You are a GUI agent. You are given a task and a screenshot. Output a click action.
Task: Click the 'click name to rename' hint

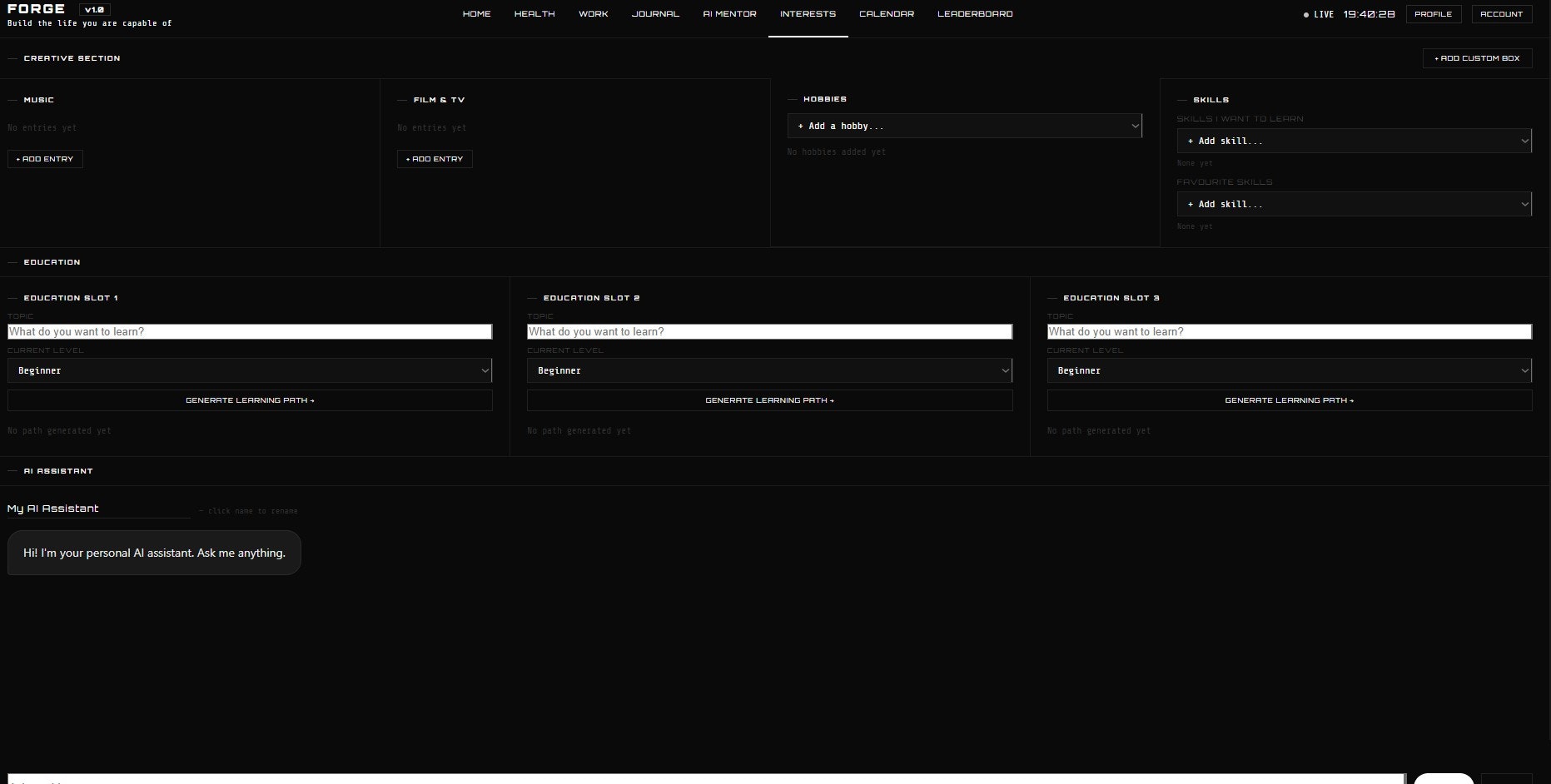(x=248, y=511)
